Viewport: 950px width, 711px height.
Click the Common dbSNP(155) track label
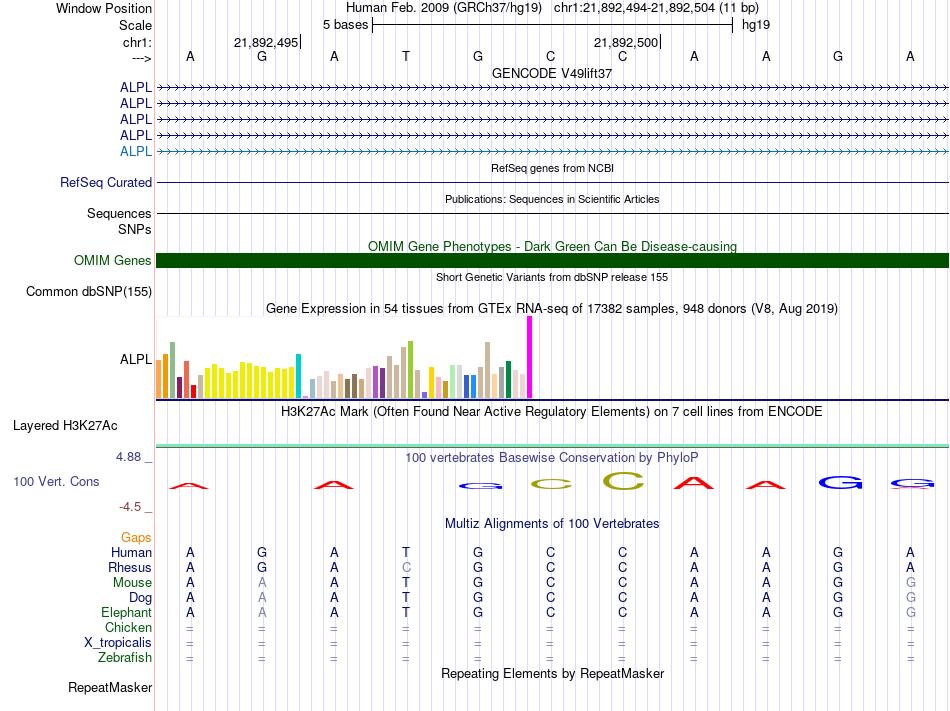pos(89,291)
